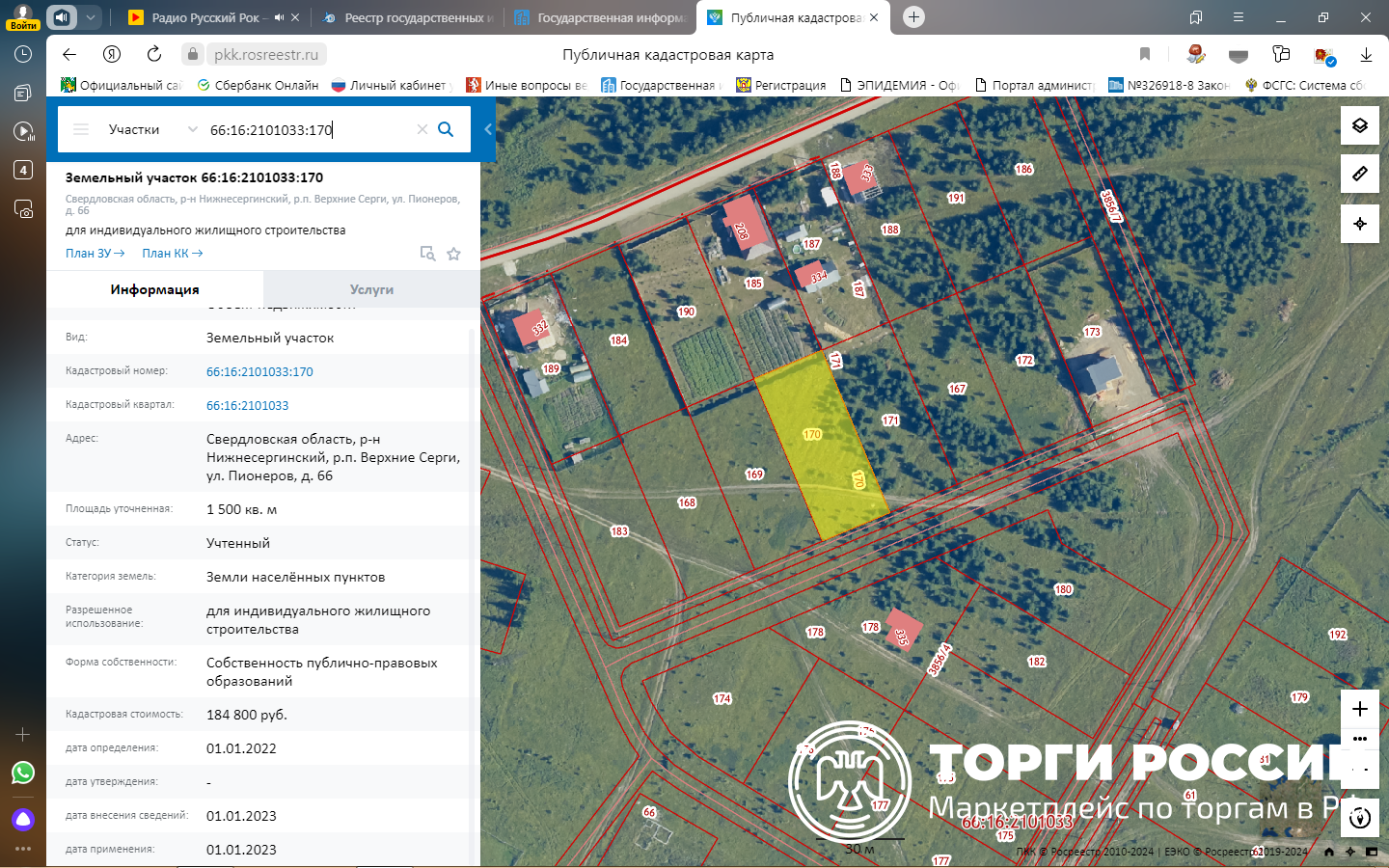Clear the cadastral number search field
1389x868 pixels.
pyautogui.click(x=422, y=129)
